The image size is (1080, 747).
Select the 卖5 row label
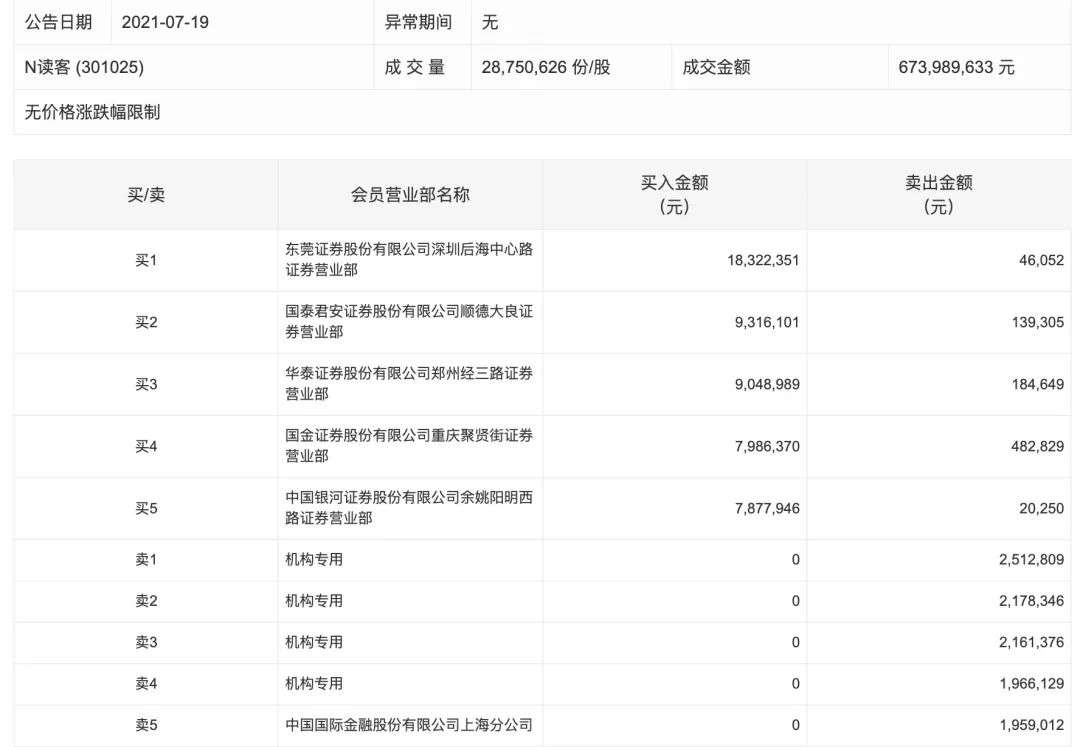click(x=146, y=725)
